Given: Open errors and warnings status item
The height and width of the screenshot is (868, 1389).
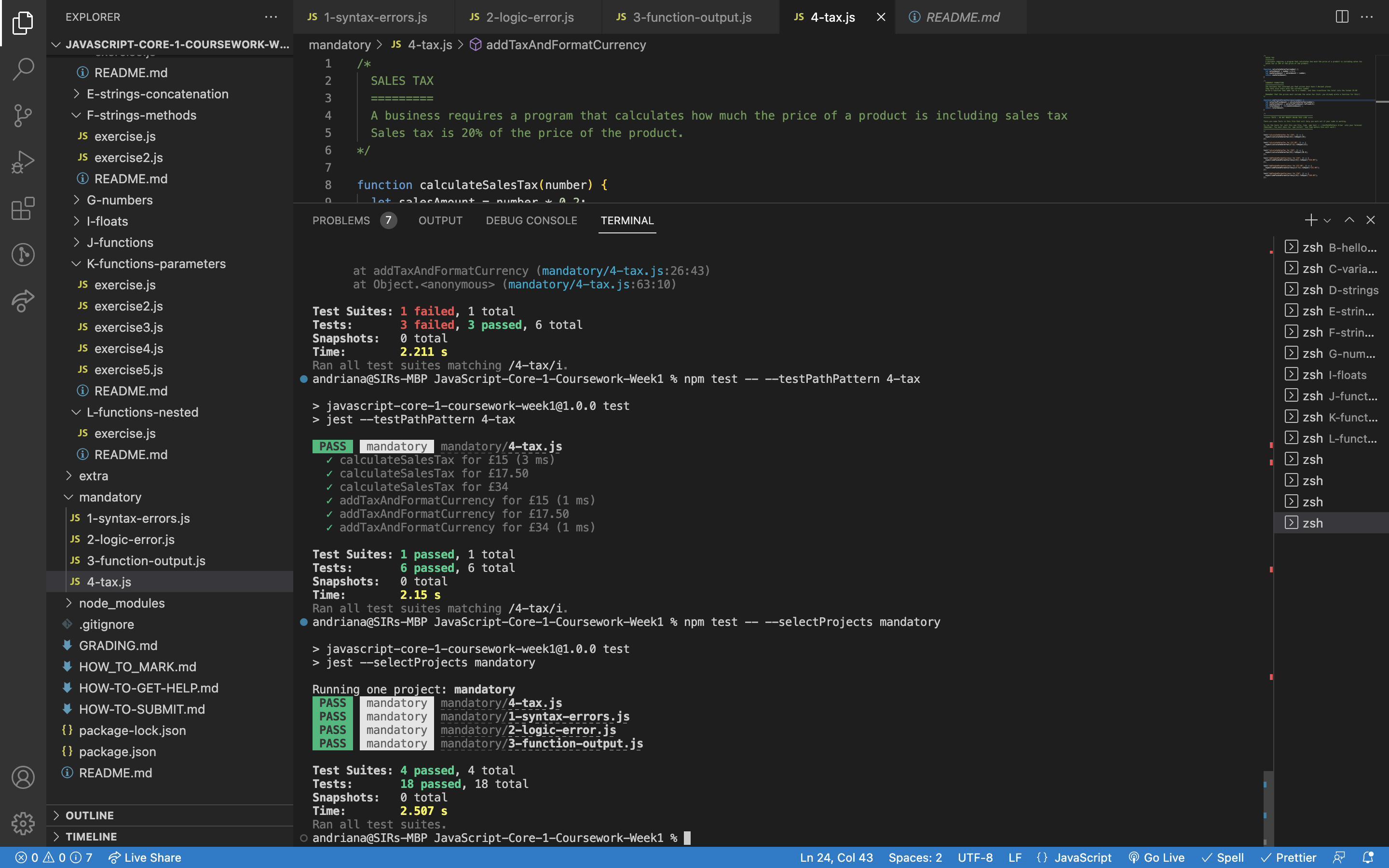Looking at the screenshot, I should click(54, 858).
